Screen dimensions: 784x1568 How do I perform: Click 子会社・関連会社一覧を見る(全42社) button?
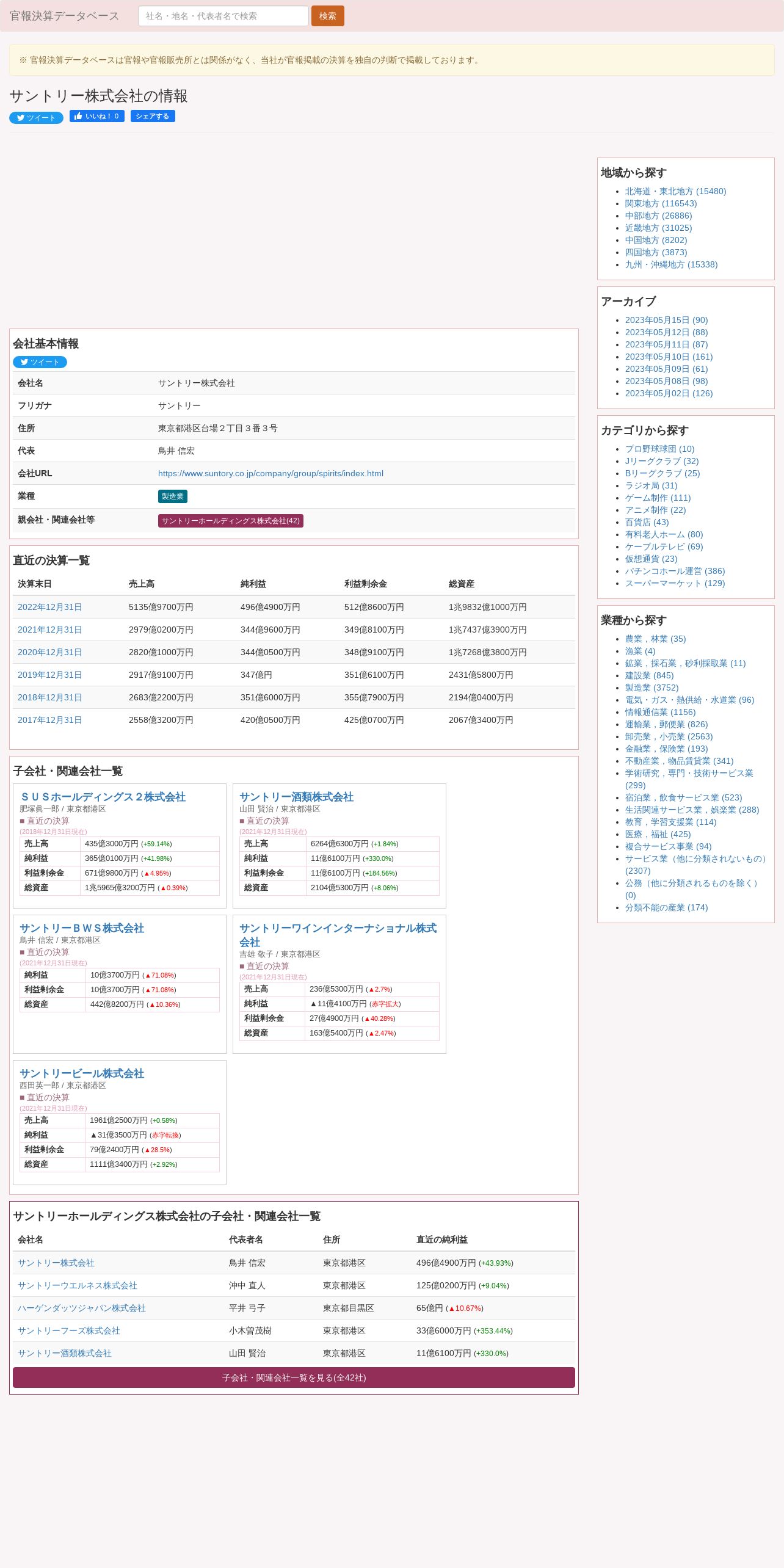pyautogui.click(x=294, y=1377)
